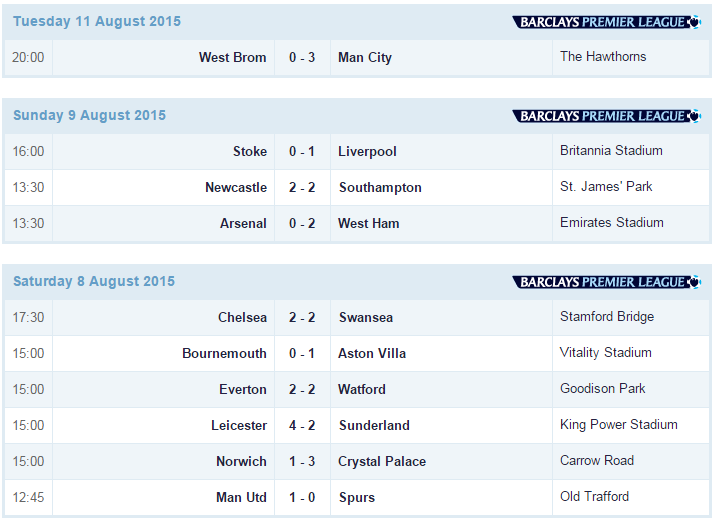Viewport: 715px width, 522px height.
Task: Open the Chelsea 2 - 2 Swansea result
Action: [302, 317]
